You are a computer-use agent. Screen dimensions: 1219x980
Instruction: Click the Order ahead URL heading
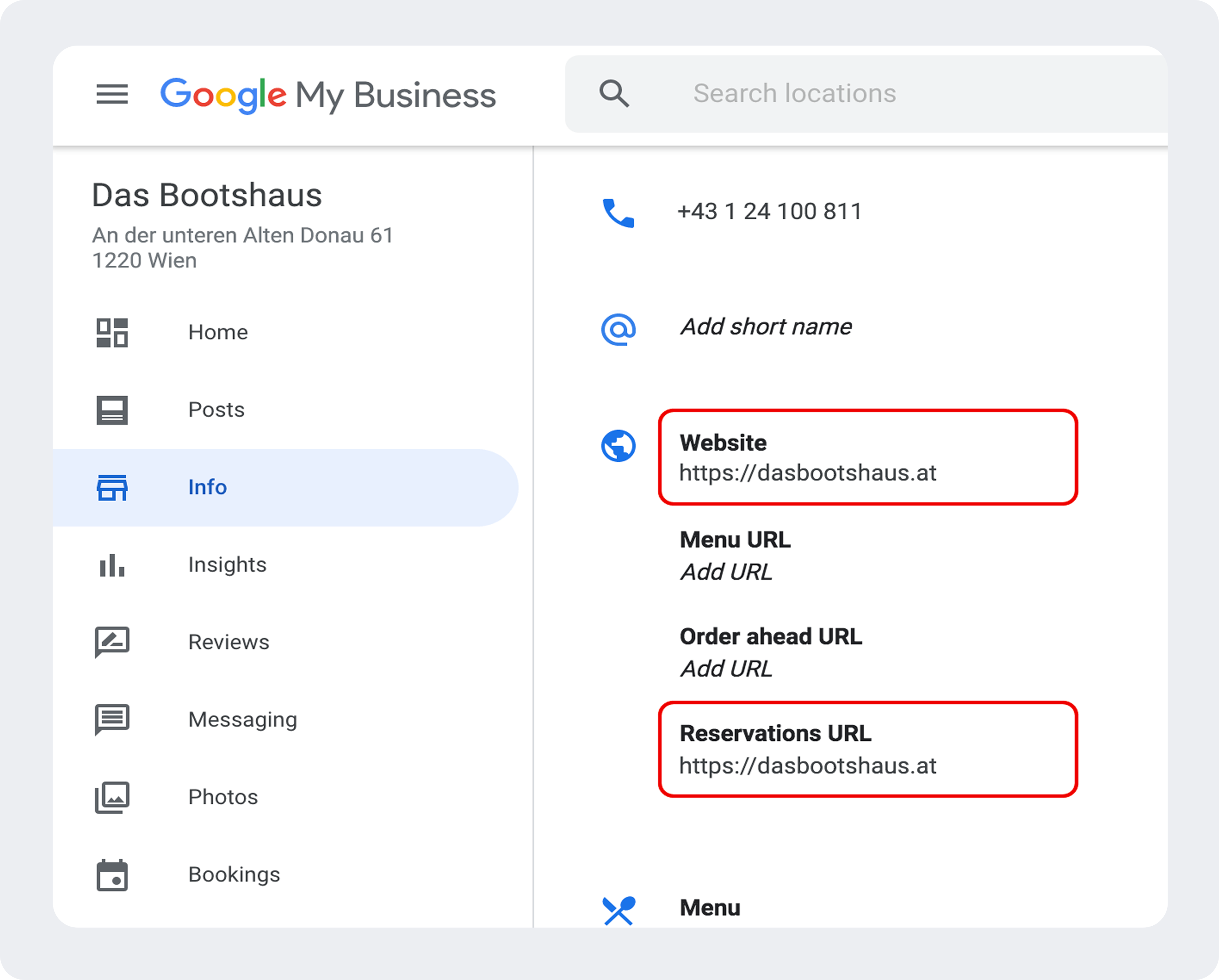tap(771, 637)
